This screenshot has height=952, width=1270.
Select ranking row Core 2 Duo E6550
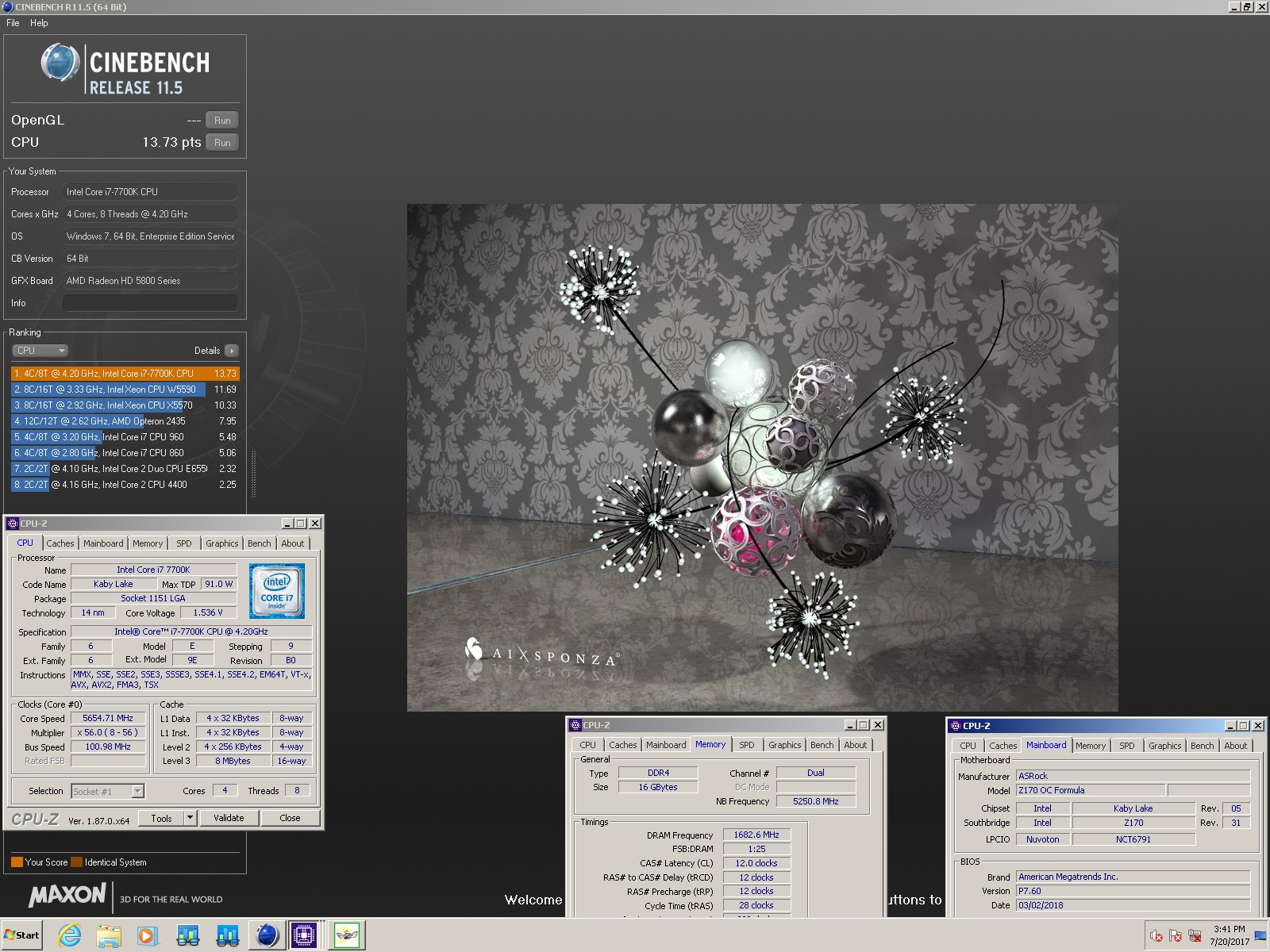tap(125, 469)
